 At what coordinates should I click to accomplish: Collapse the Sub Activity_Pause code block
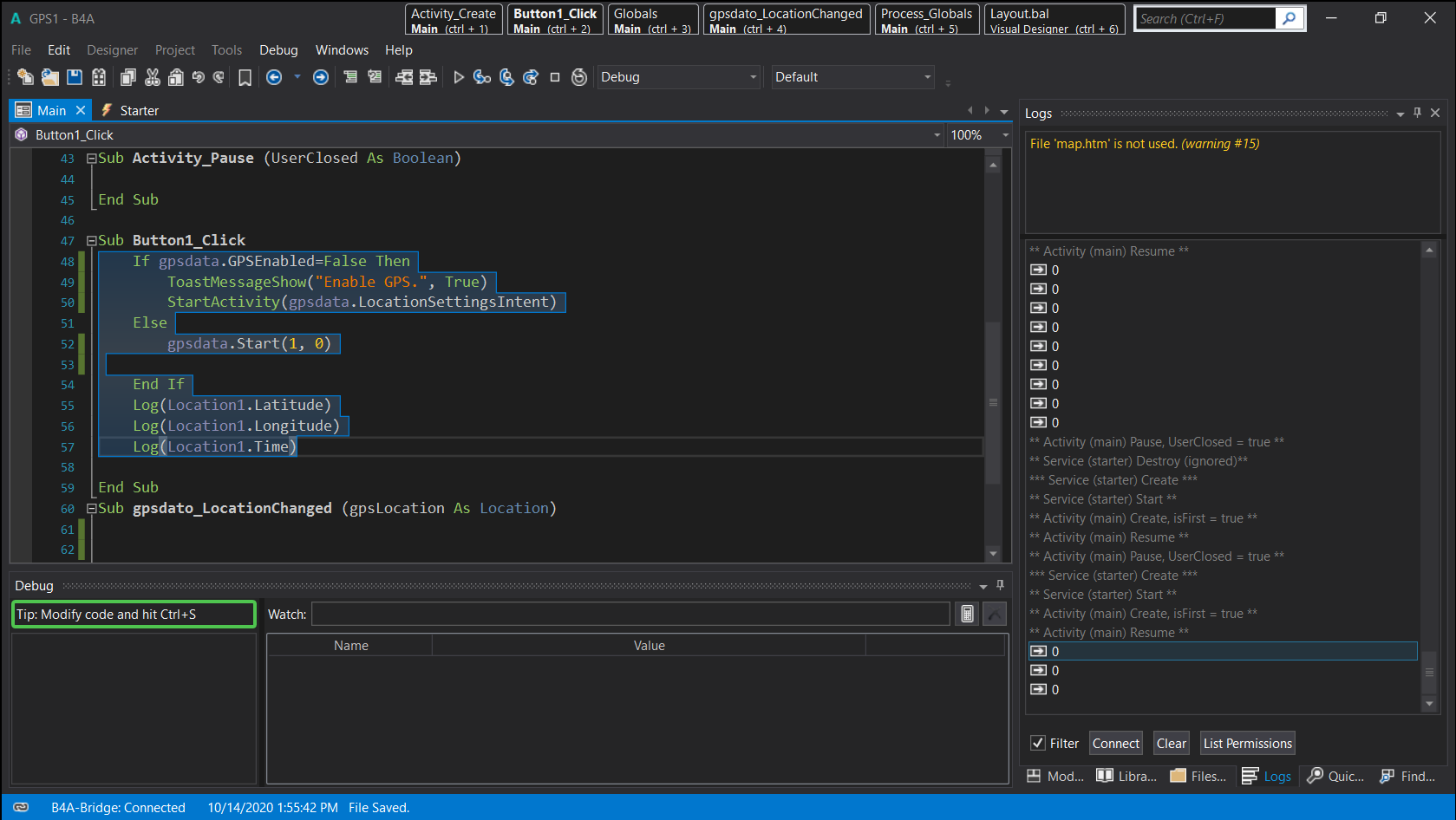(x=91, y=159)
